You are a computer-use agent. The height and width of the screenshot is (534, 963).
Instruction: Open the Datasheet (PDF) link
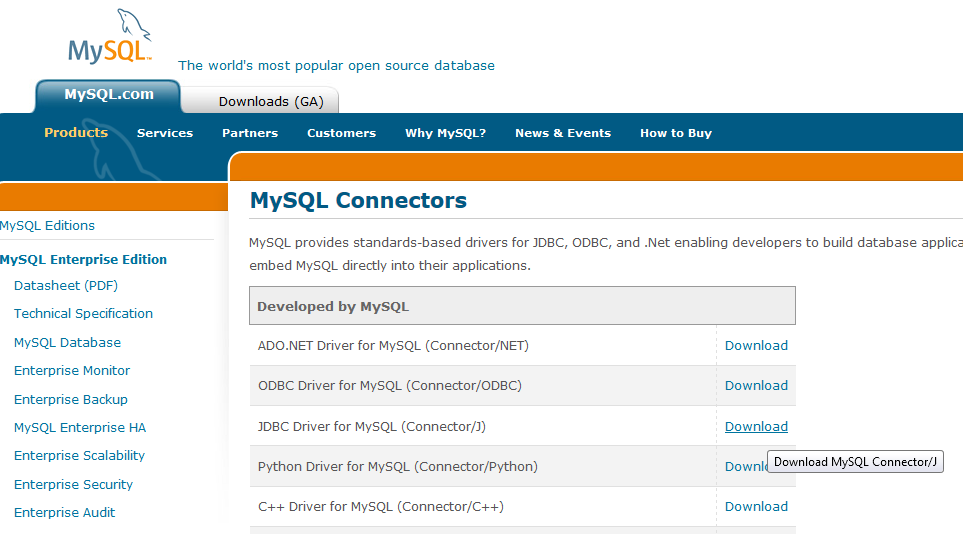coord(66,286)
